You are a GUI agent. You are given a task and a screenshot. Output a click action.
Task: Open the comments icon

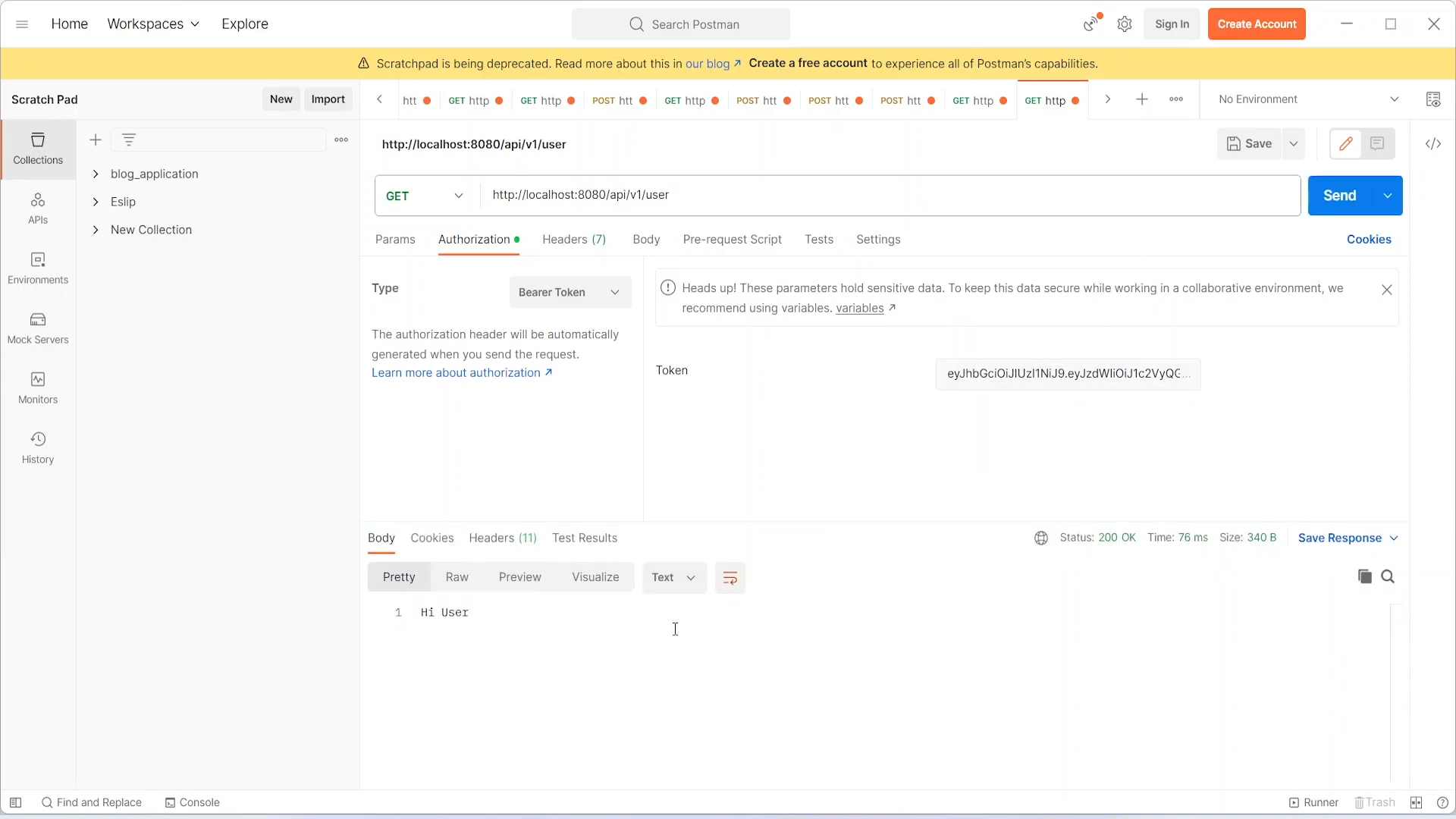pos(1378,144)
